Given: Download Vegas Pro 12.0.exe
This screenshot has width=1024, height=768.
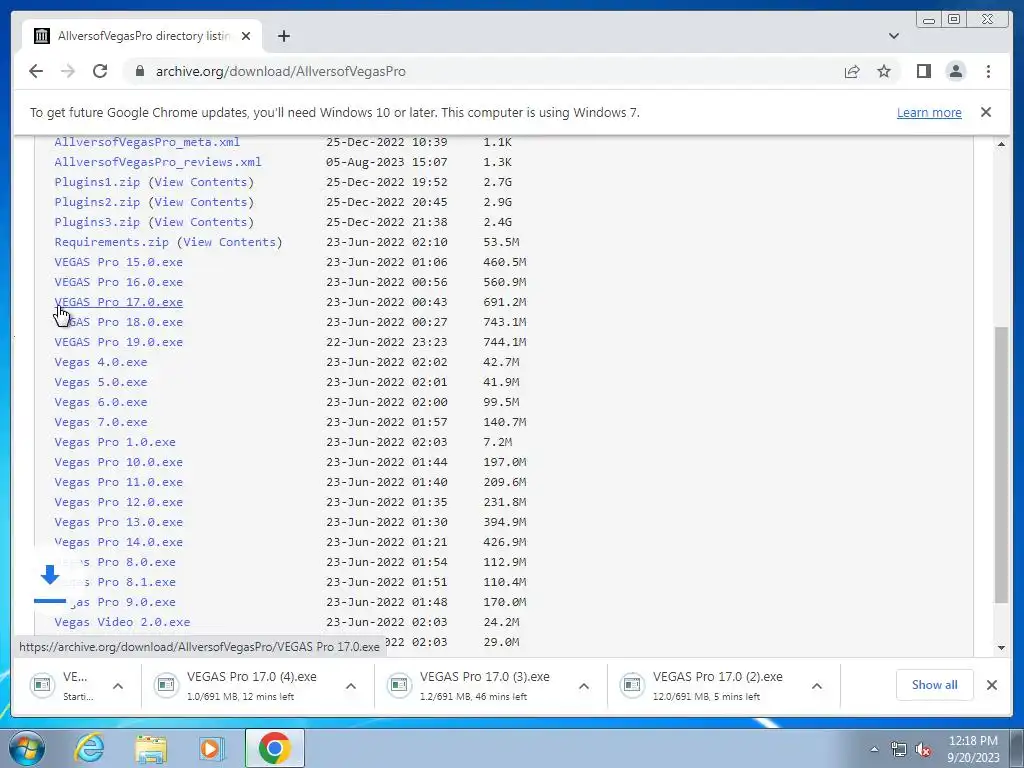Looking at the screenshot, I should (x=118, y=502).
